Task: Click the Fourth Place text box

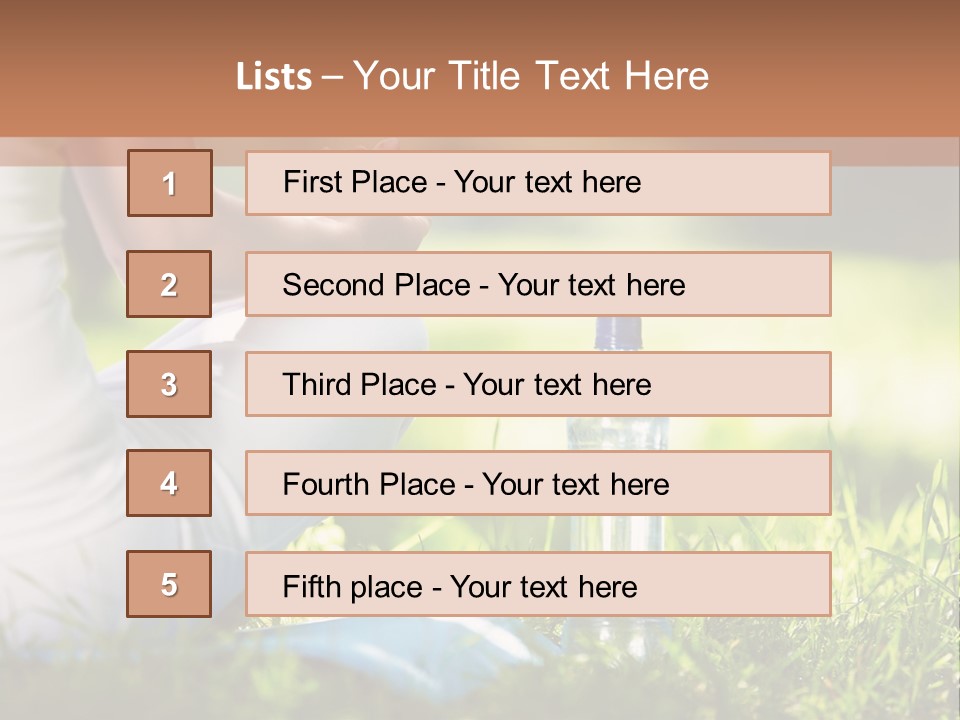Action: click(x=538, y=483)
